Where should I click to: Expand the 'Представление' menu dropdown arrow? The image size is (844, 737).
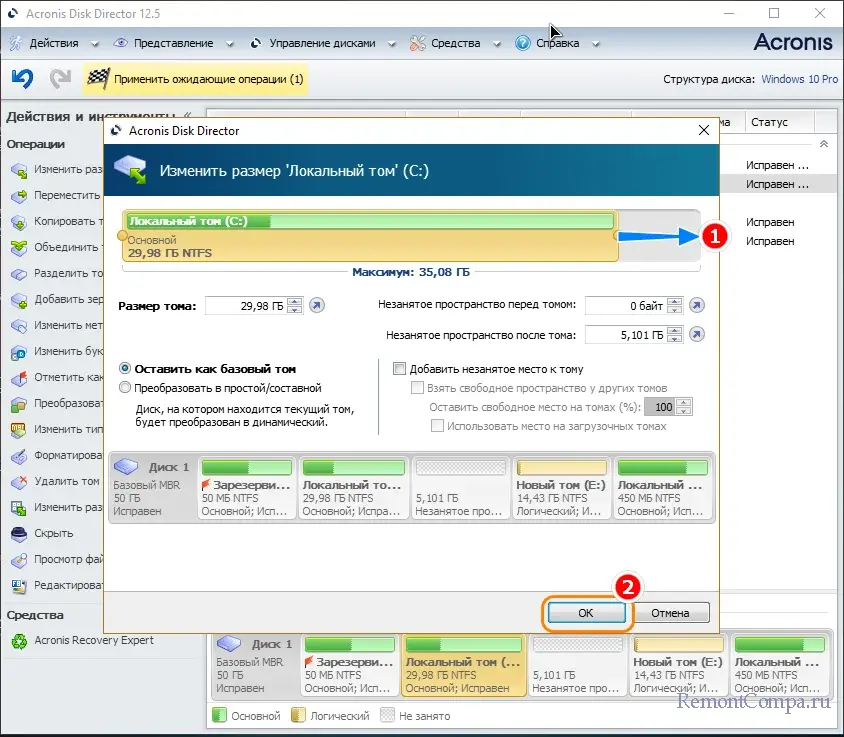coord(230,44)
